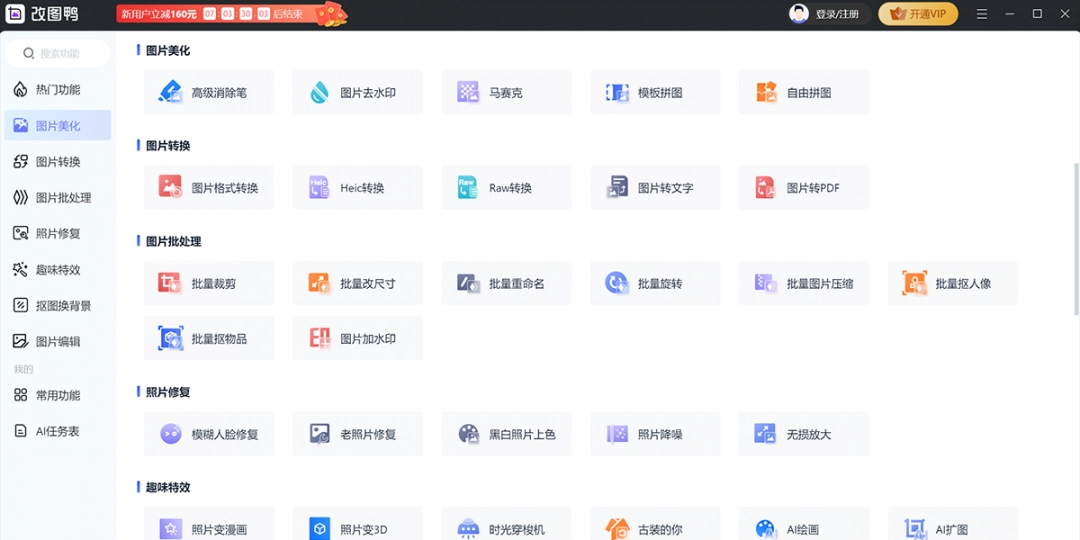Image resolution: width=1080 pixels, height=540 pixels.
Task: Open the 马赛克 mosaic tool
Action: [506, 93]
